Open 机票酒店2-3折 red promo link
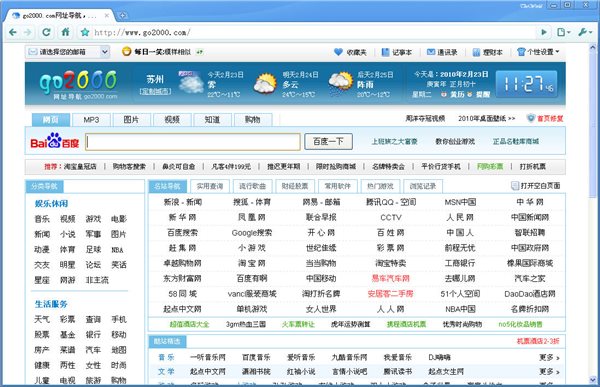 click(538, 341)
